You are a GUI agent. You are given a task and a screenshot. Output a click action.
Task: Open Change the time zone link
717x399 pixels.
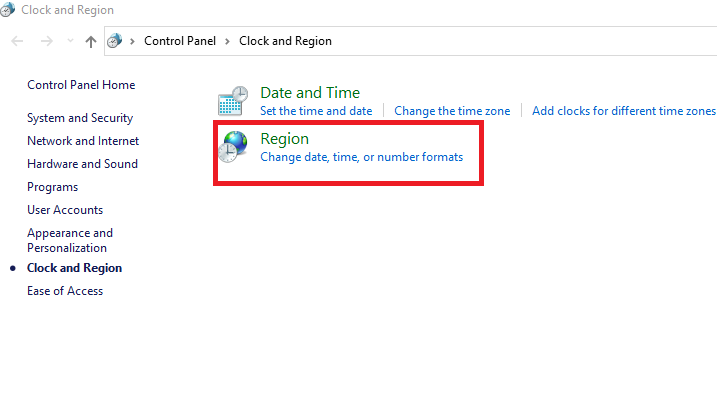pyautogui.click(x=452, y=111)
